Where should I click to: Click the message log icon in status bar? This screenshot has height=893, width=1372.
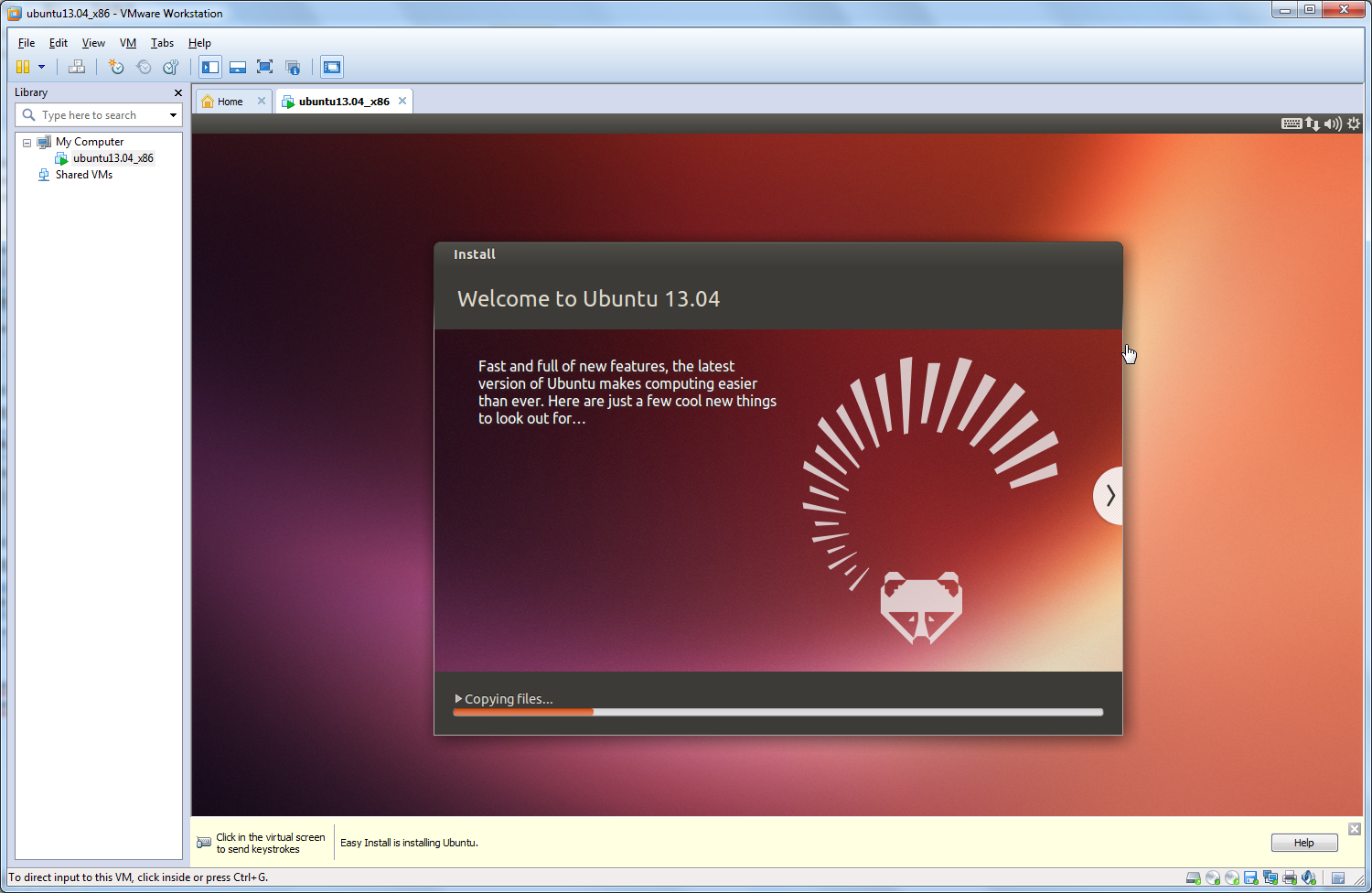coord(1338,878)
